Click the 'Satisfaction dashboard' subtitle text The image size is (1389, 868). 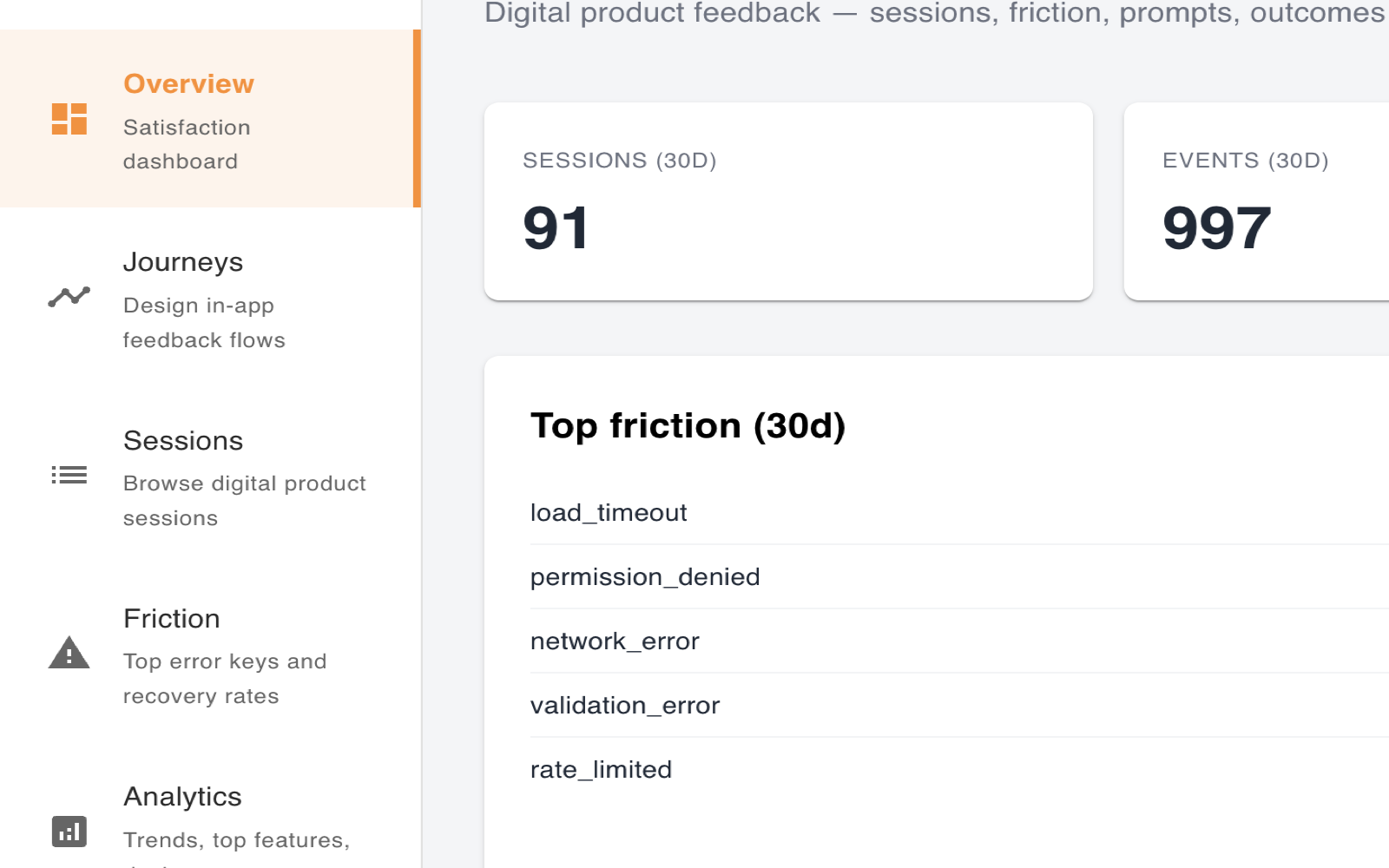(187, 144)
